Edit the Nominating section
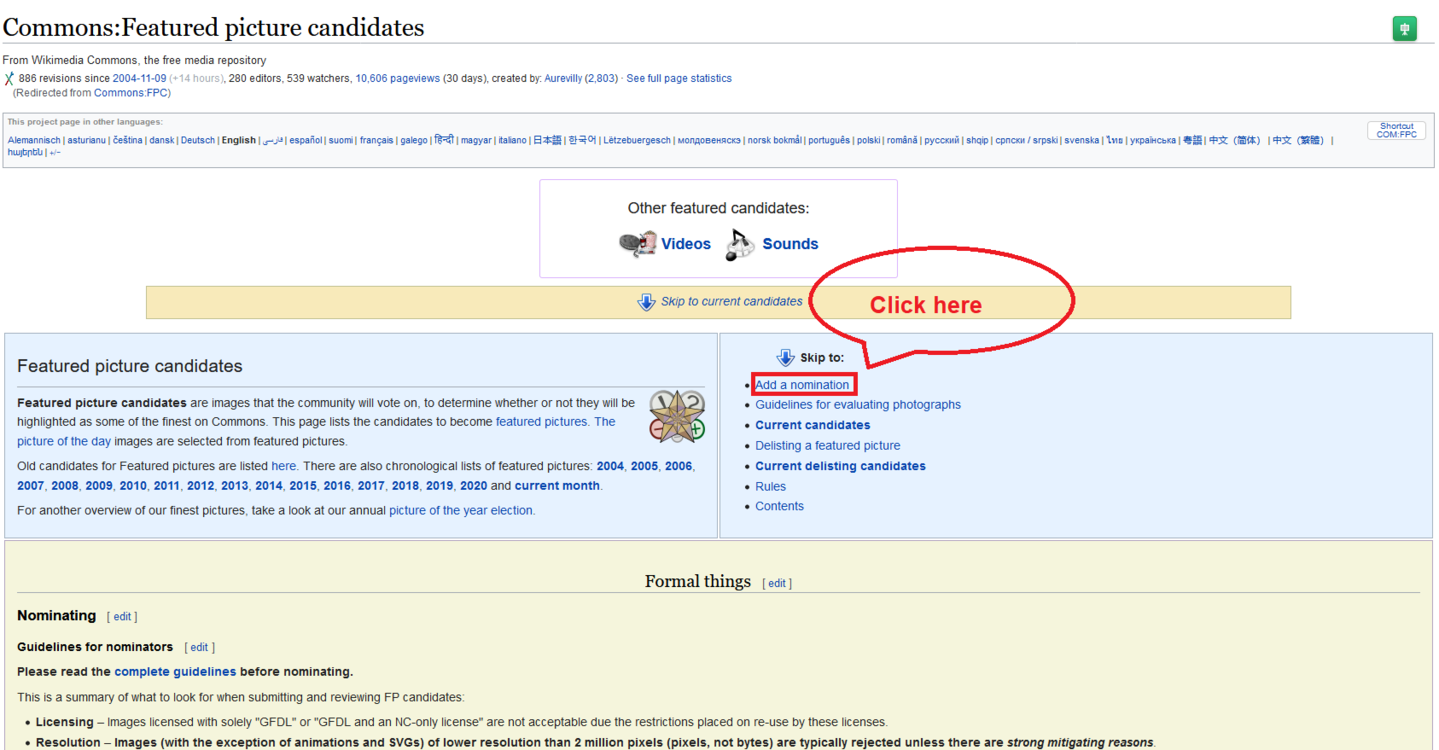Screen dimensions: 1439x750 tap(122, 617)
